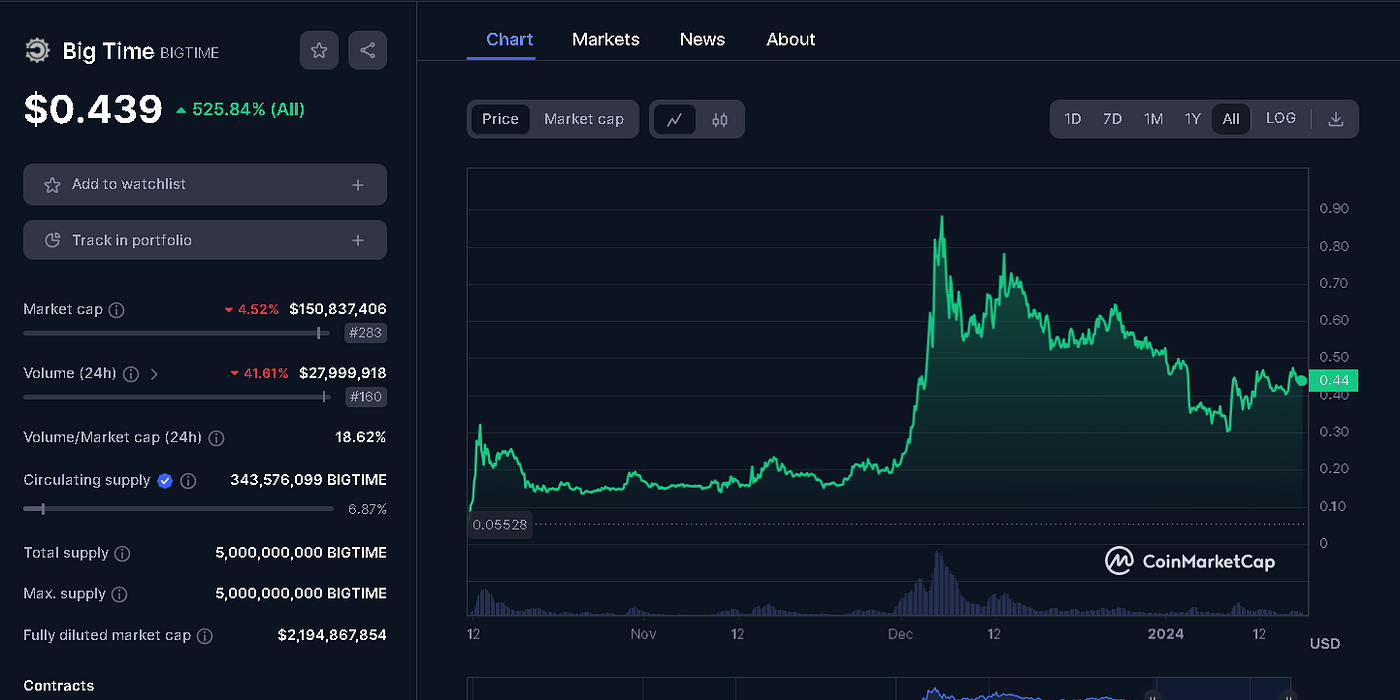This screenshot has width=1400, height=700.
Task: Open Volume/Market cap (24h) info icon
Action: click(216, 438)
